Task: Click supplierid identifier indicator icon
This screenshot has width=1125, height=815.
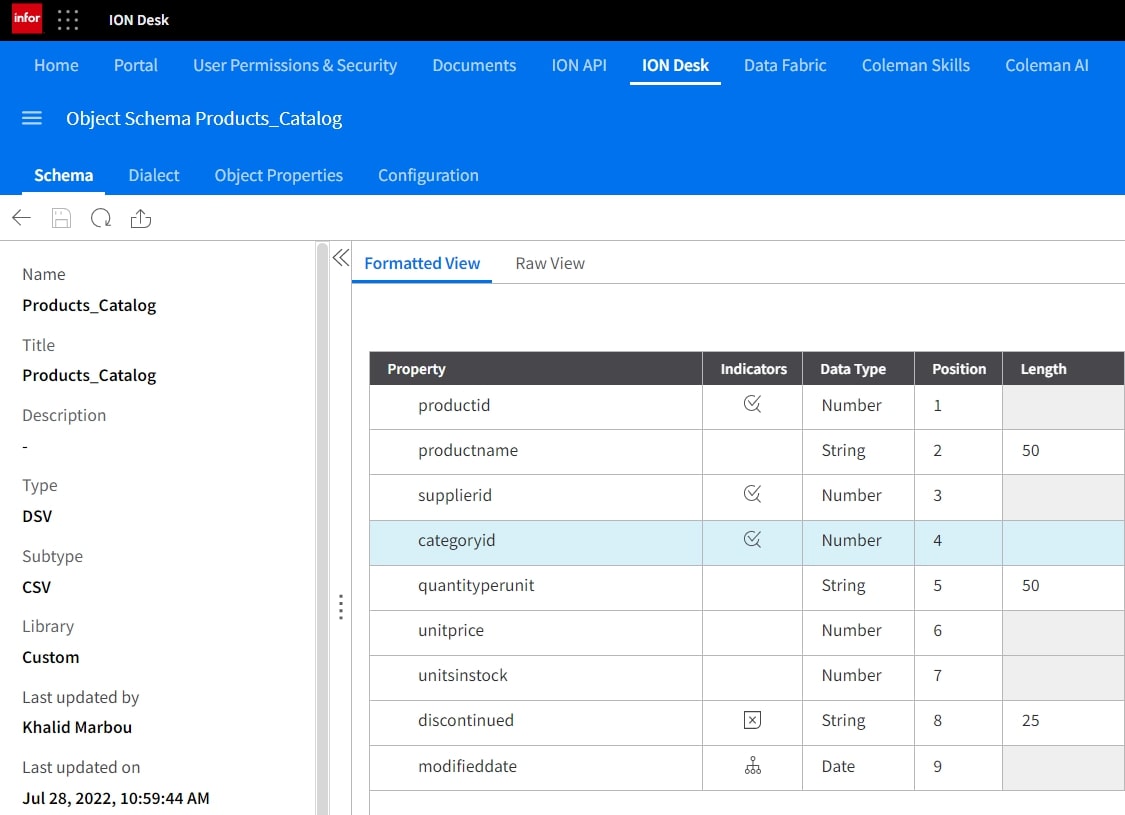Action: pyautogui.click(x=752, y=494)
